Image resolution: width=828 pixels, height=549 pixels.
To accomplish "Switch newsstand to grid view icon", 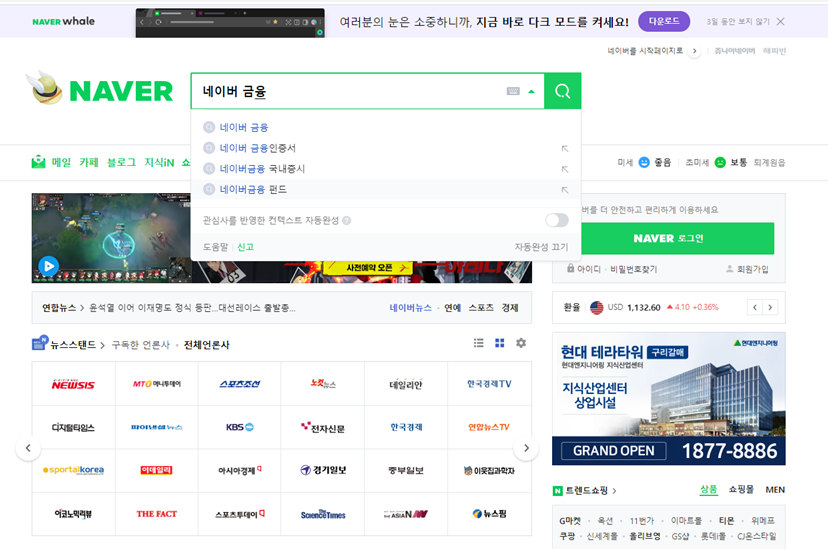I will 500,343.
